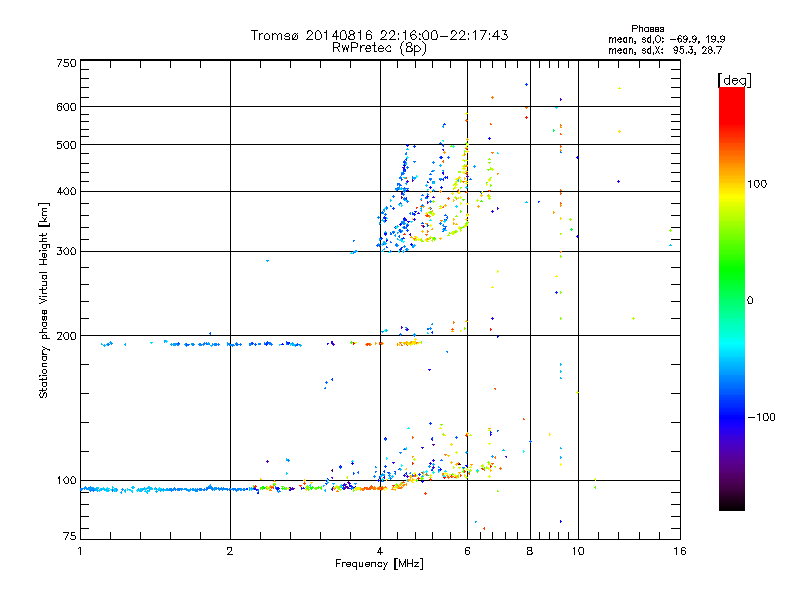Click the plot title "Tromsø 20140816 22:16:00-22:17:43"

tap(379, 35)
